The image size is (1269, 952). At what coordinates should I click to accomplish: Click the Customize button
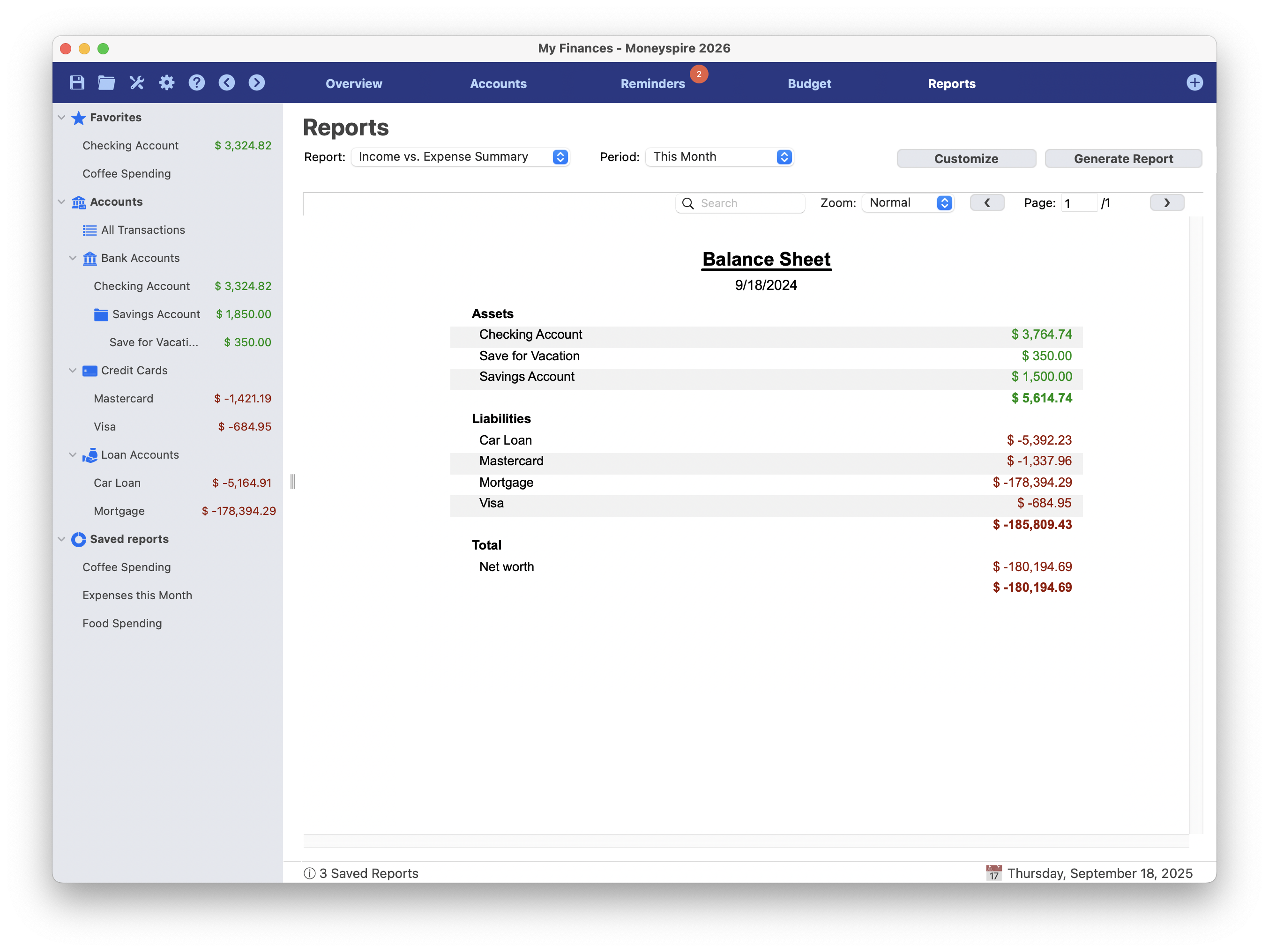point(965,159)
